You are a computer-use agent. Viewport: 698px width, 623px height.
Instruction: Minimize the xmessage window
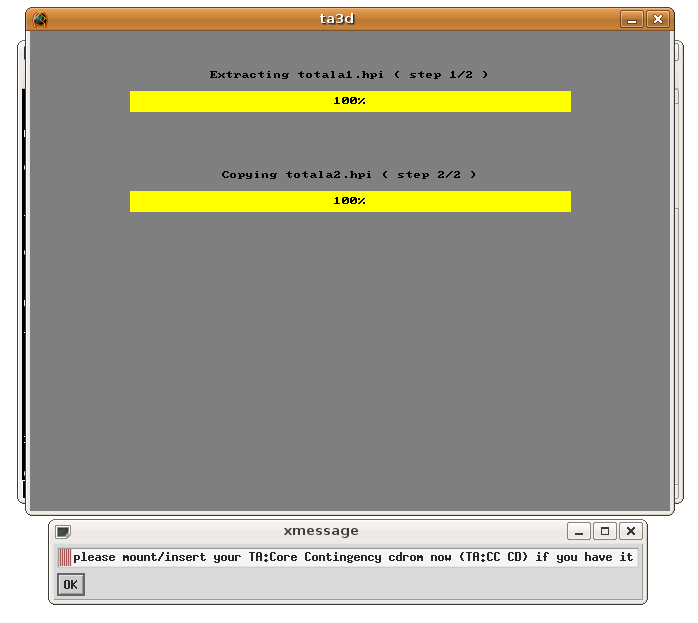click(578, 531)
